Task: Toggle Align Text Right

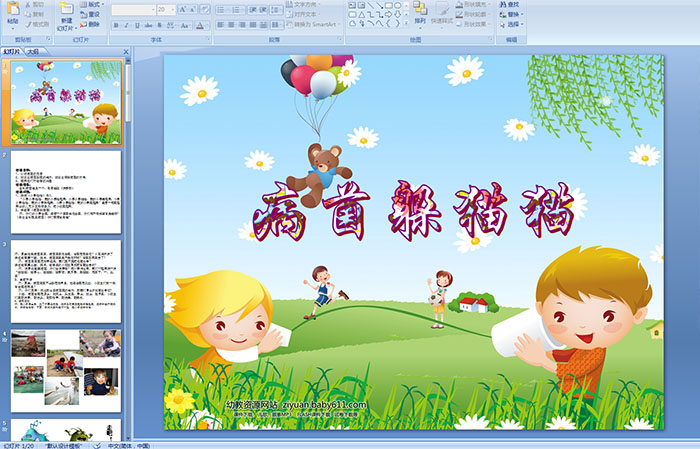Action: (x=242, y=25)
